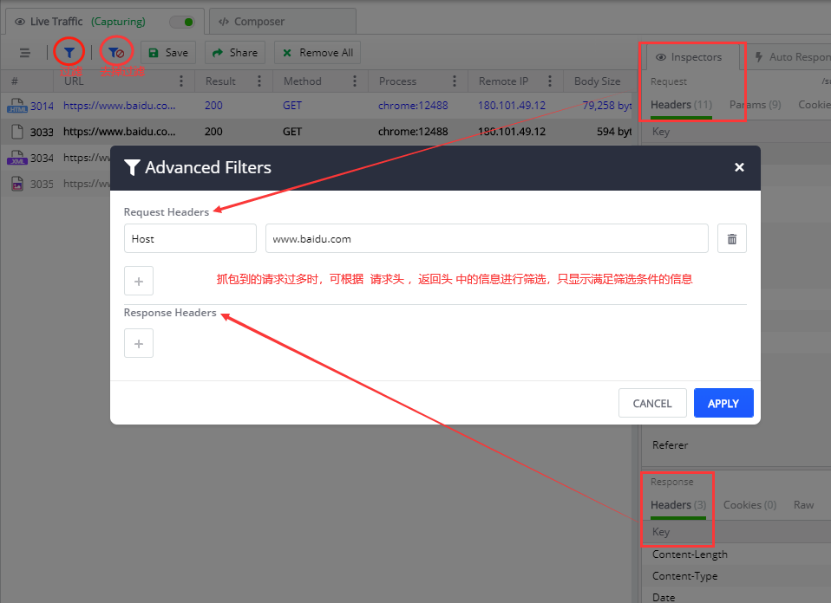This screenshot has height=604, width=831.
Task: Select the Auto Responder lightning bolt icon
Action: pyautogui.click(x=759, y=57)
